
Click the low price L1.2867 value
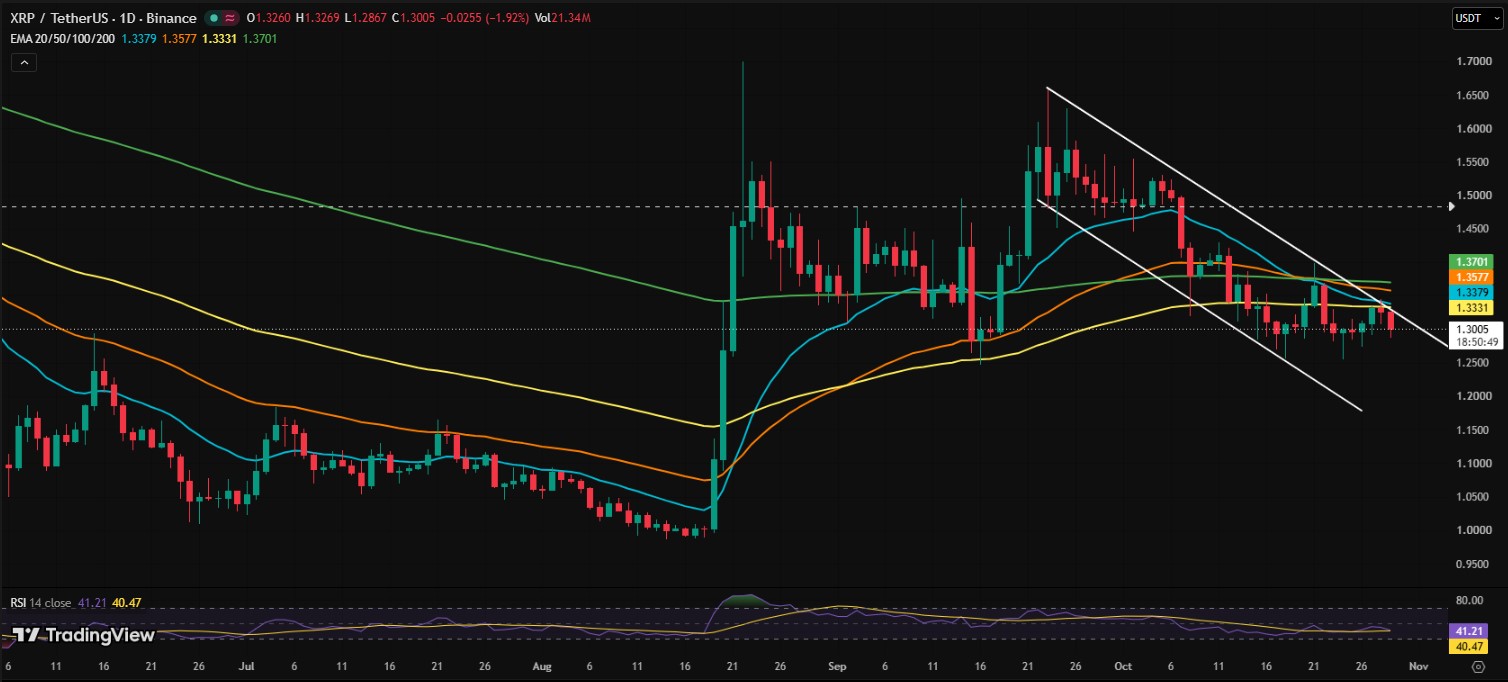coord(368,18)
